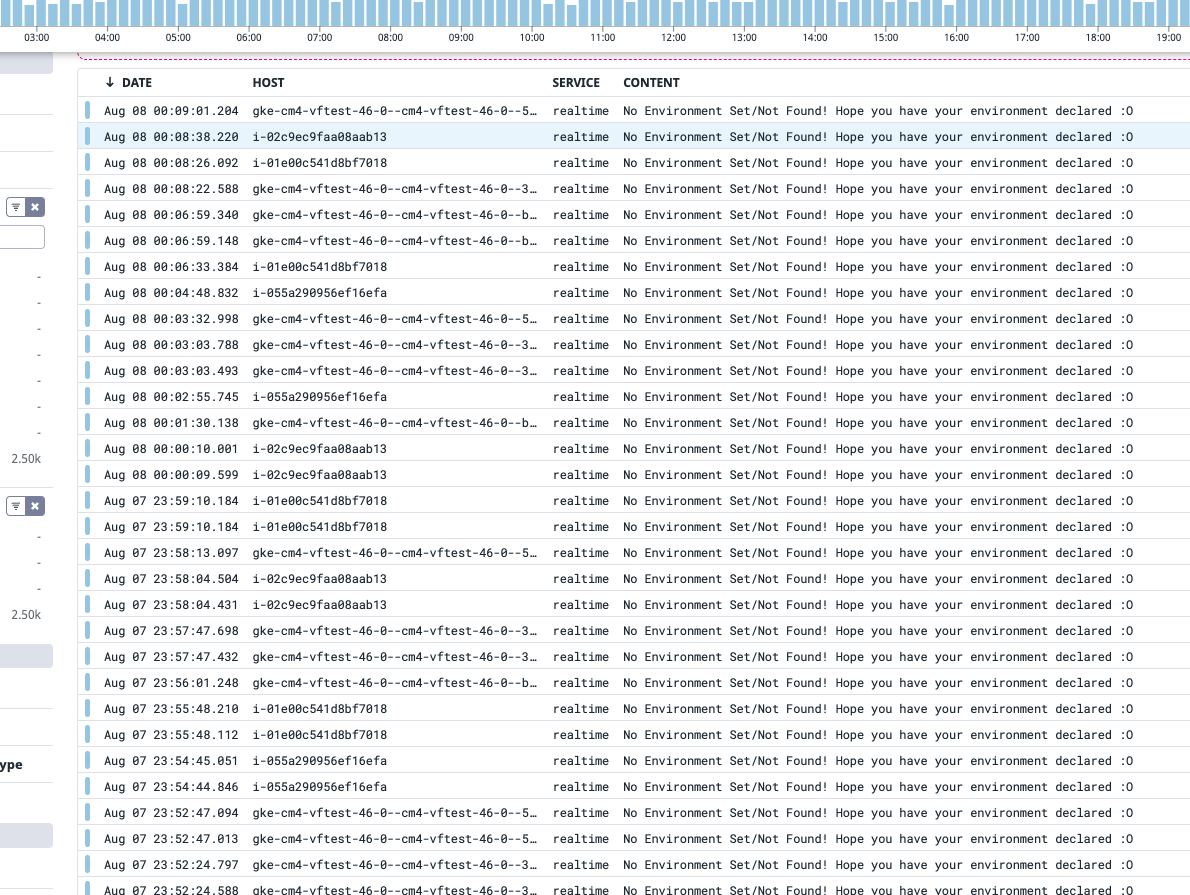Click content message of 23:55:48.112 log
Screen dimensions: 1190x895
tap(878, 735)
